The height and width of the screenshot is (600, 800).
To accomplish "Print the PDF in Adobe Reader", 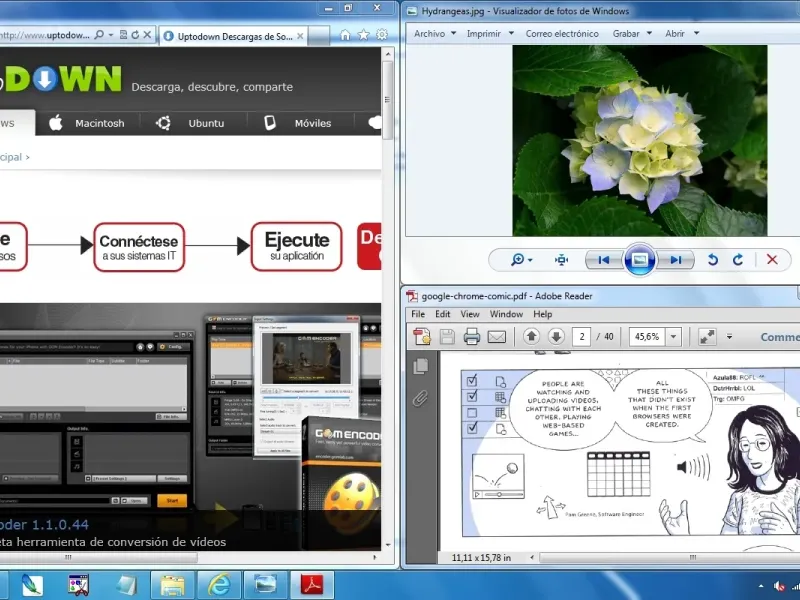I will 472,337.
